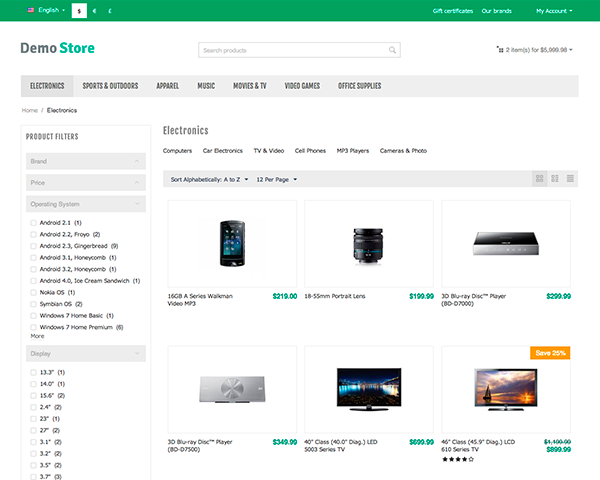Screen dimensions: 600x480
Task: Open the cart summary dropdown arrow
Action: (571, 50)
